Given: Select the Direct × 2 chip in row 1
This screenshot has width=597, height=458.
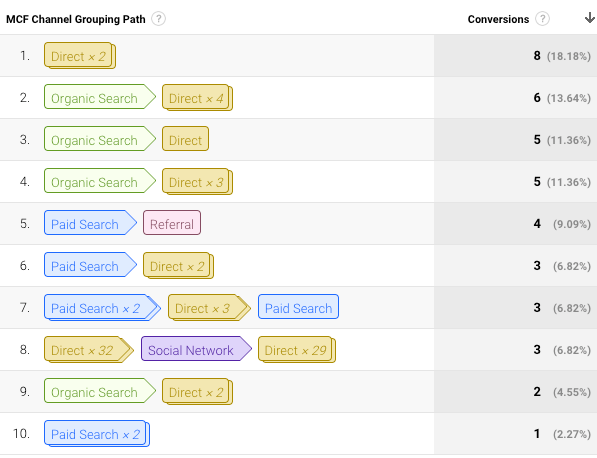Looking at the screenshot, I should (80, 56).
